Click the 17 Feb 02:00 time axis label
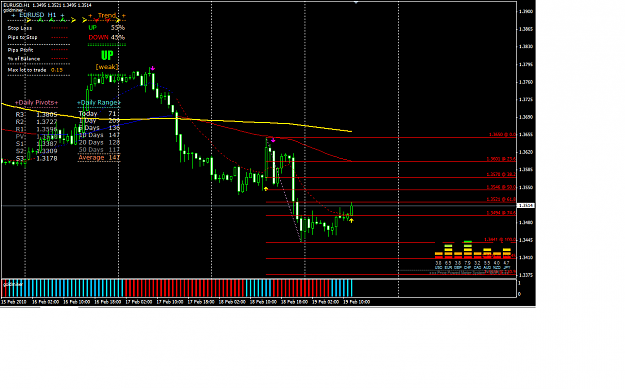The image size is (625, 389). [x=138, y=302]
